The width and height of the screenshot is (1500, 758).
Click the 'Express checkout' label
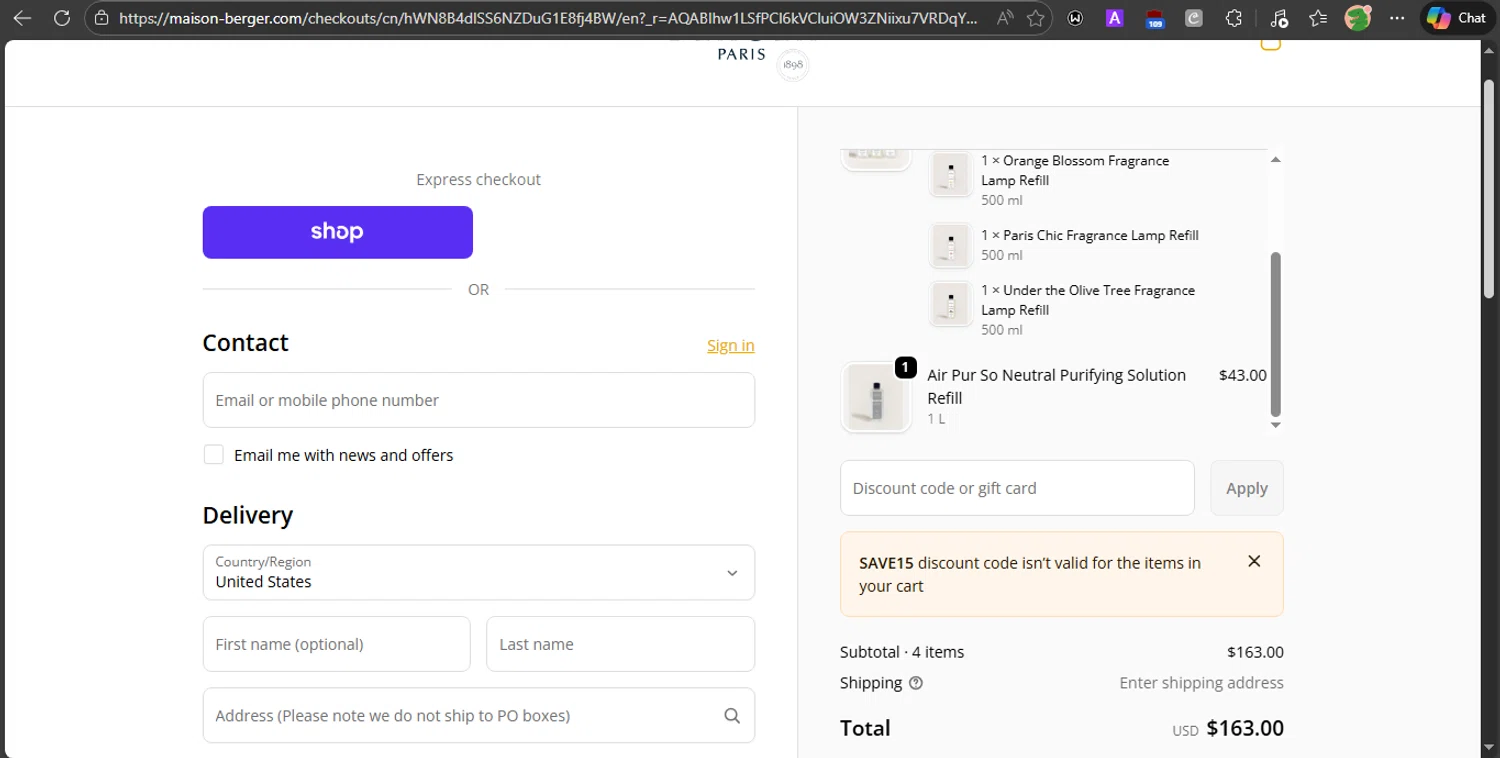click(479, 180)
